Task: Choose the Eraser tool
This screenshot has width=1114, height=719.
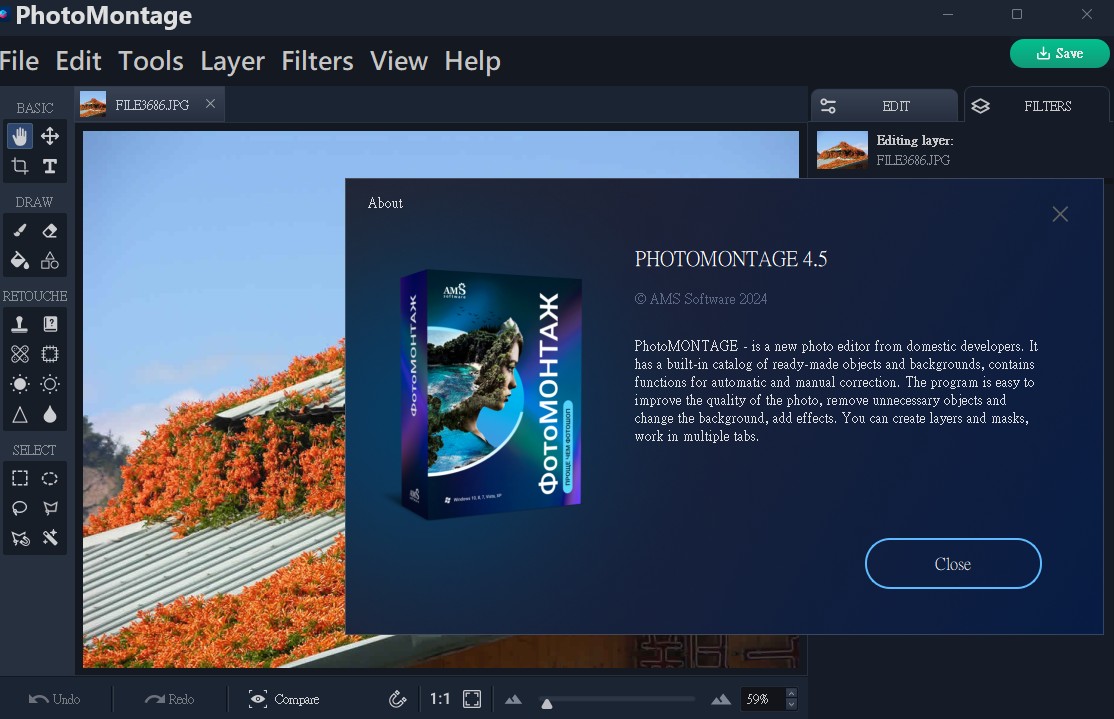Action: [50, 231]
